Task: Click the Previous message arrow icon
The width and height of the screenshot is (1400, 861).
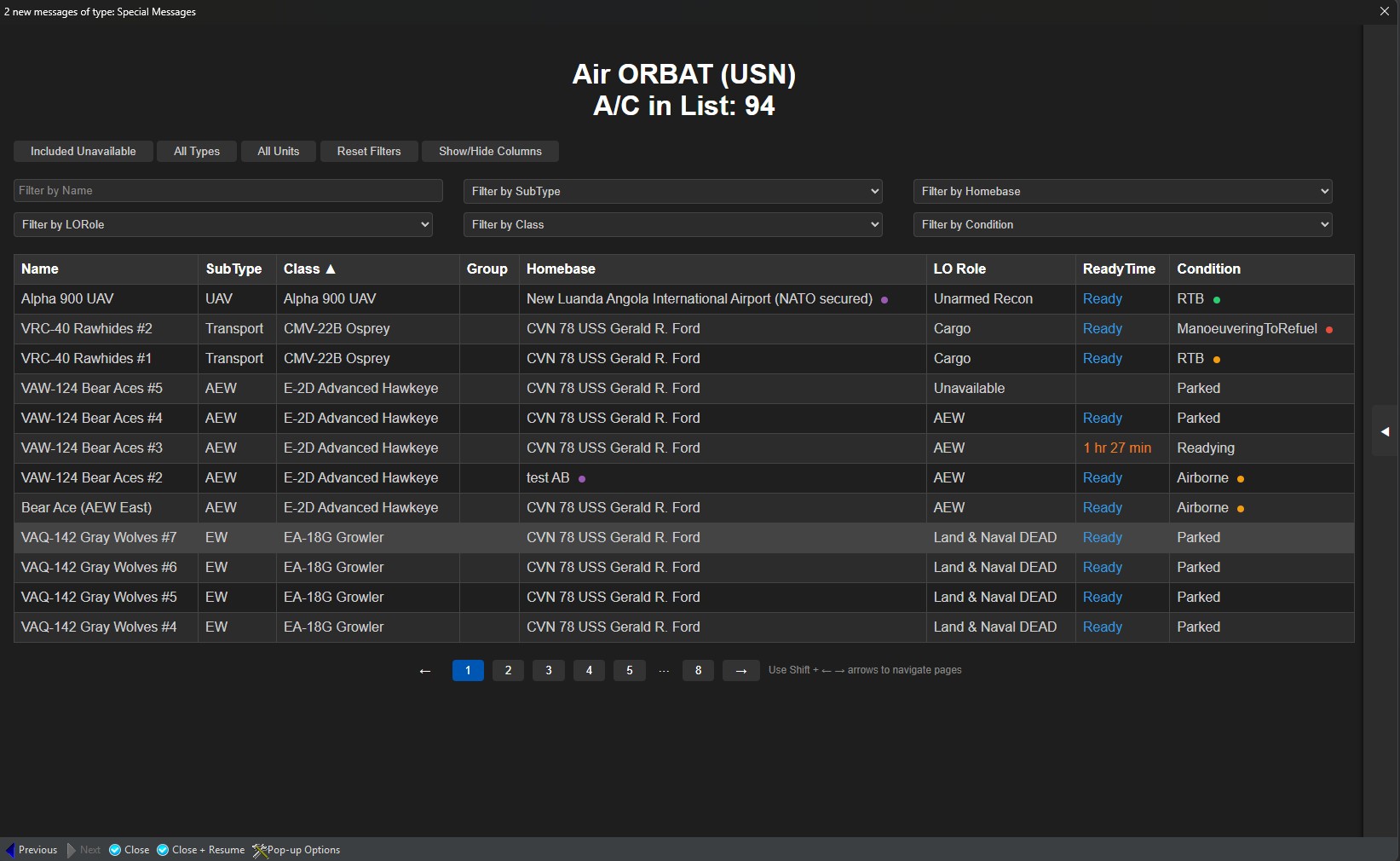Action: 10,850
